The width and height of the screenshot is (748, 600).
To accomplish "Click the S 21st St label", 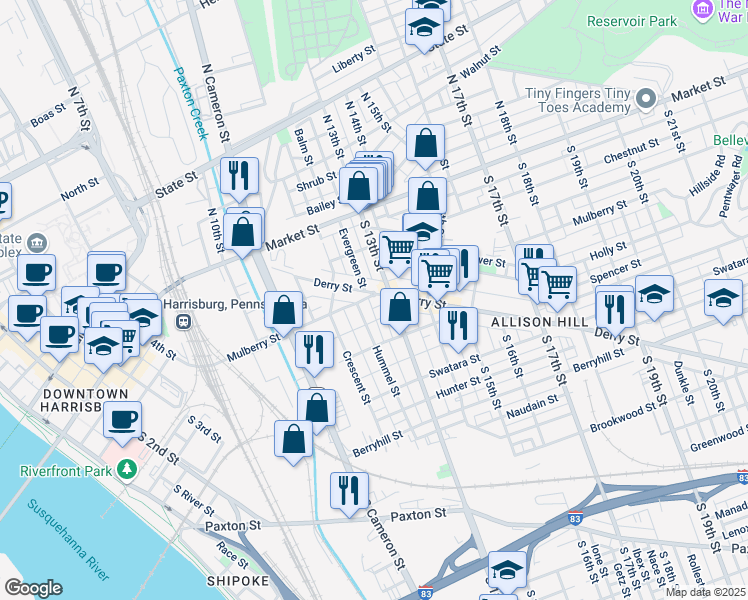I will (x=675, y=131).
